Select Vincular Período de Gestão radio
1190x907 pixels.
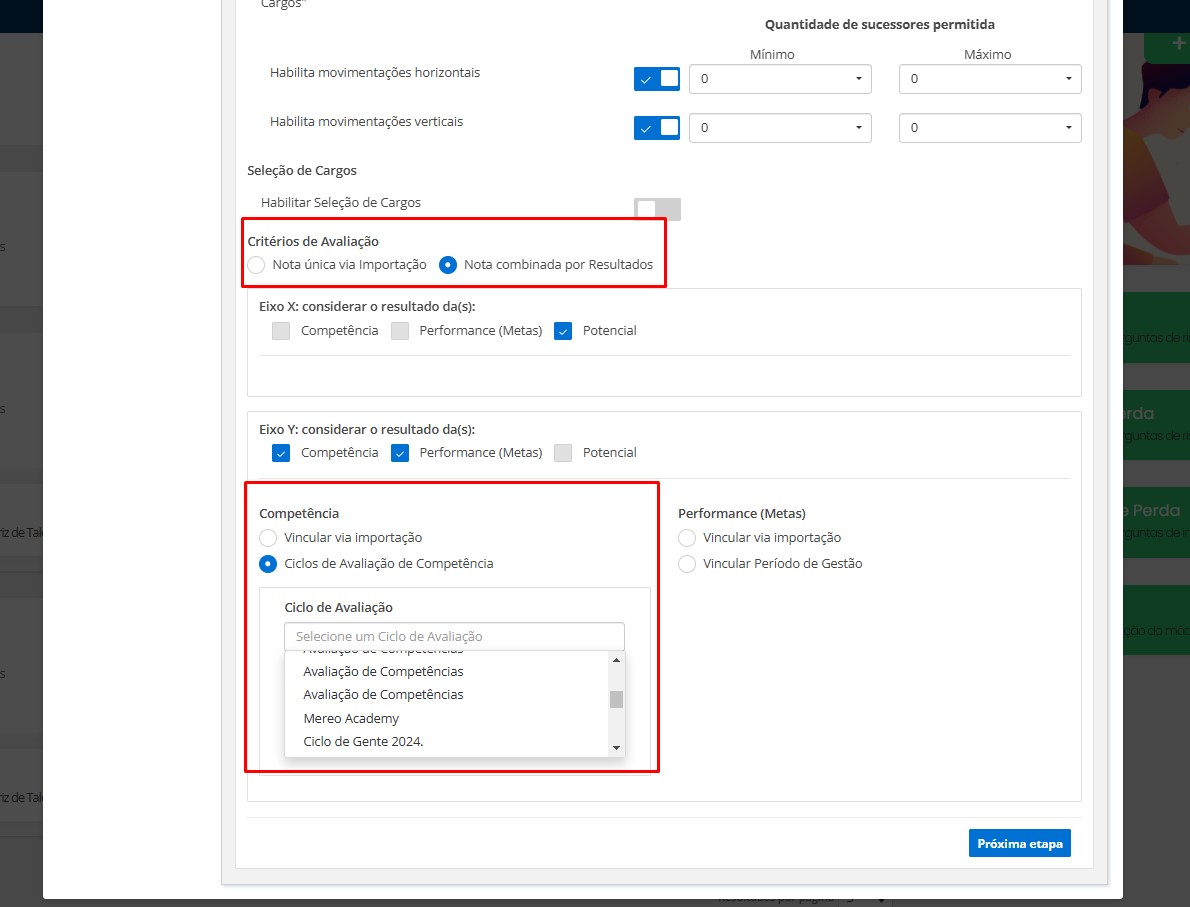(687, 564)
